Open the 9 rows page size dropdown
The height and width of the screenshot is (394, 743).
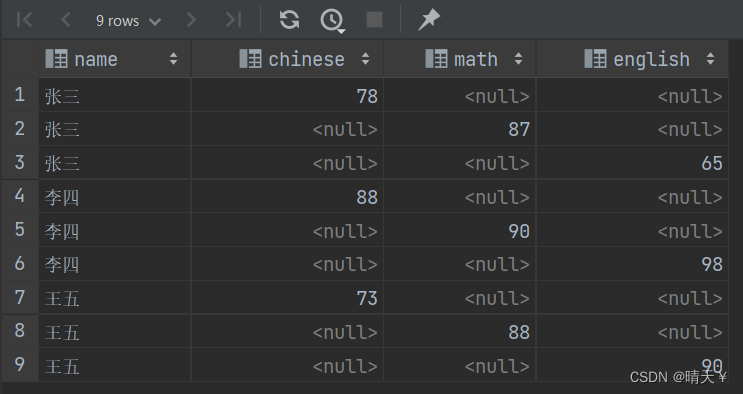coord(128,21)
